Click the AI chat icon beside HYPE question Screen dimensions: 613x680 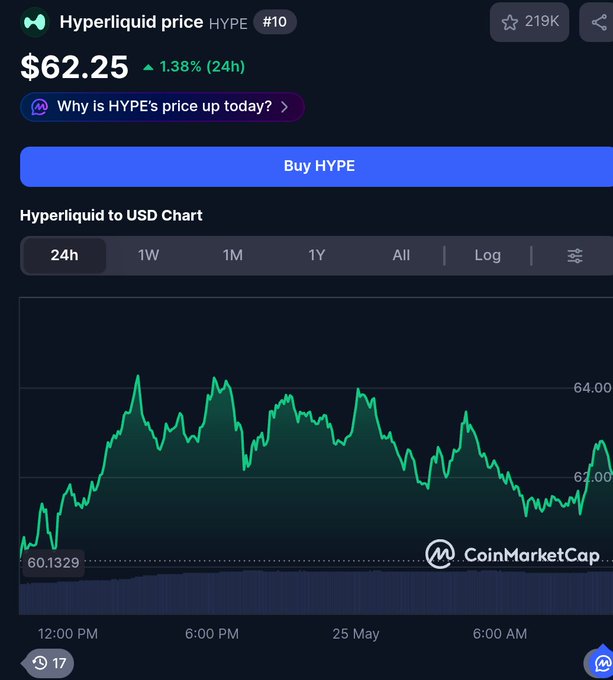39,107
